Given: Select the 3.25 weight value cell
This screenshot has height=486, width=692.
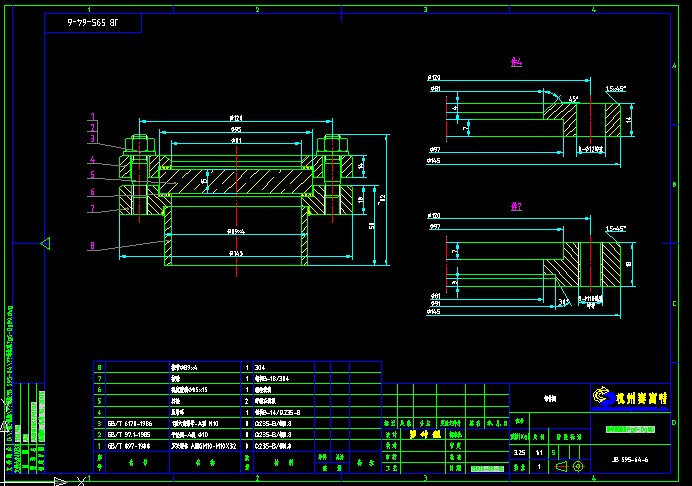Looking at the screenshot, I should coord(518,453).
